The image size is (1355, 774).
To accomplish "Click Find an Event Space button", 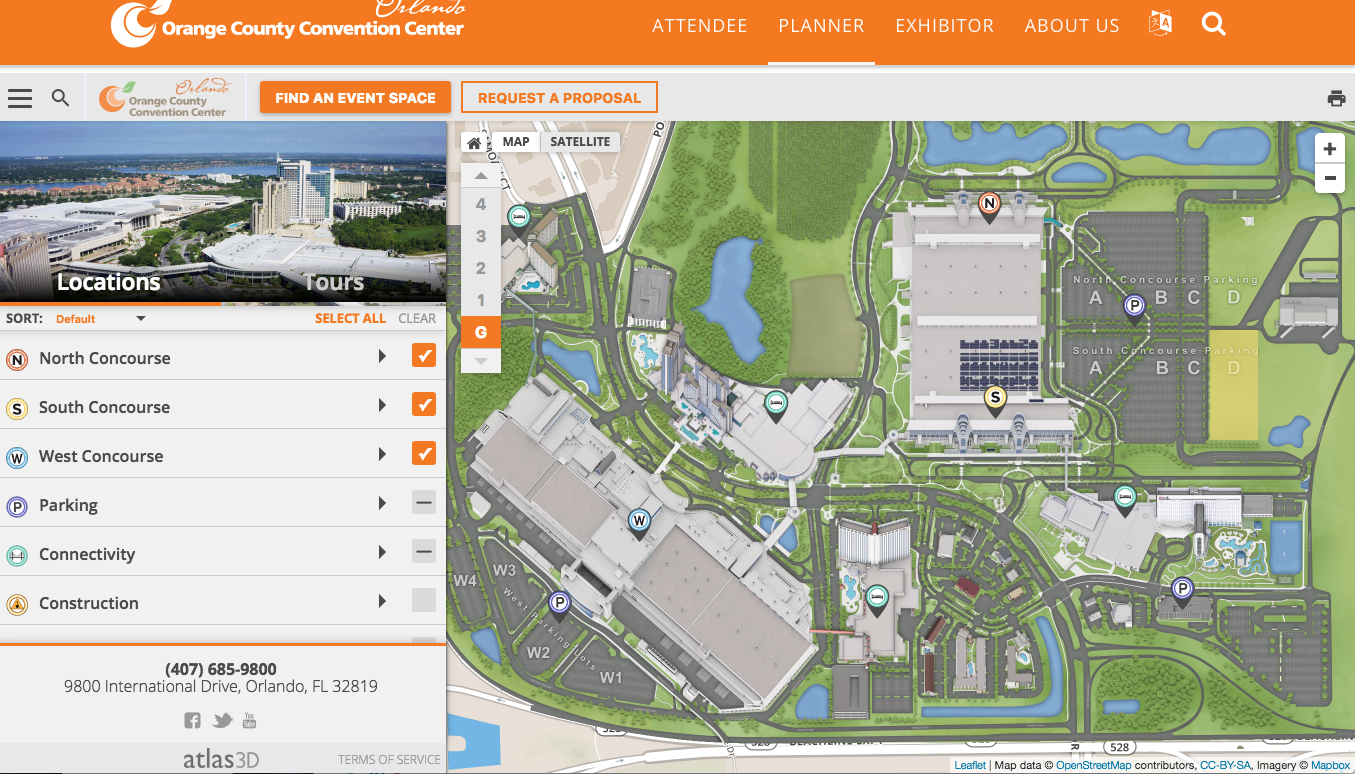I will (x=355, y=98).
